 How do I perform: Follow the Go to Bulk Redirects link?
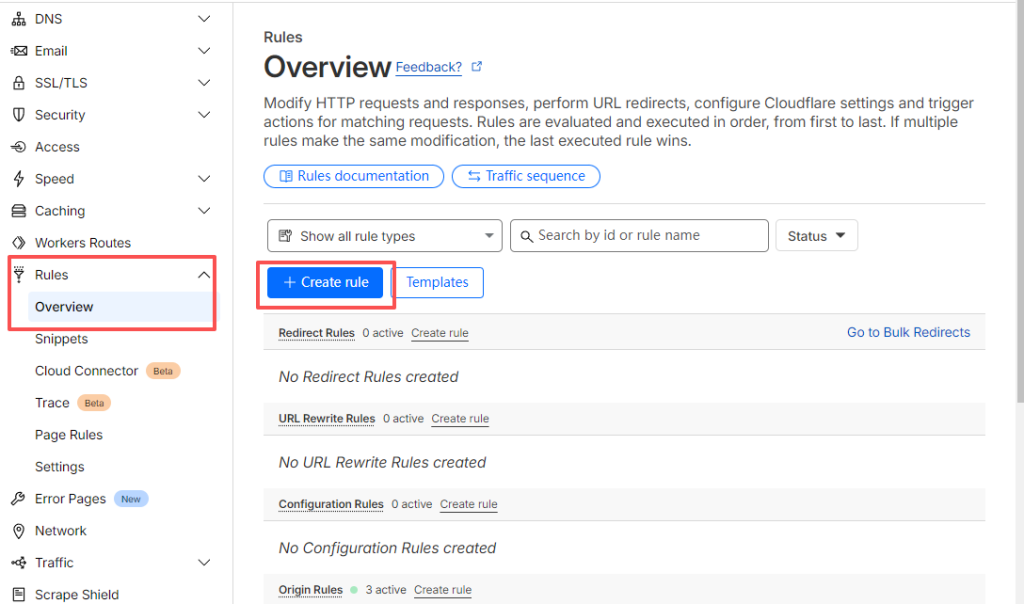point(908,332)
